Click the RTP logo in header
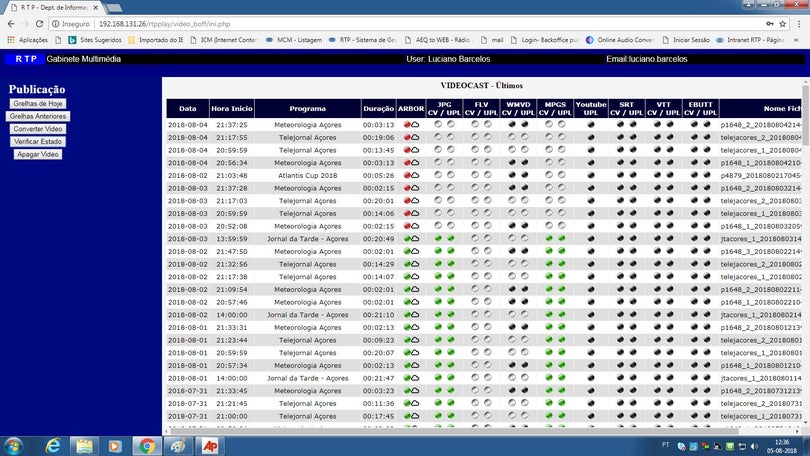810x456 pixels. (x=25, y=59)
